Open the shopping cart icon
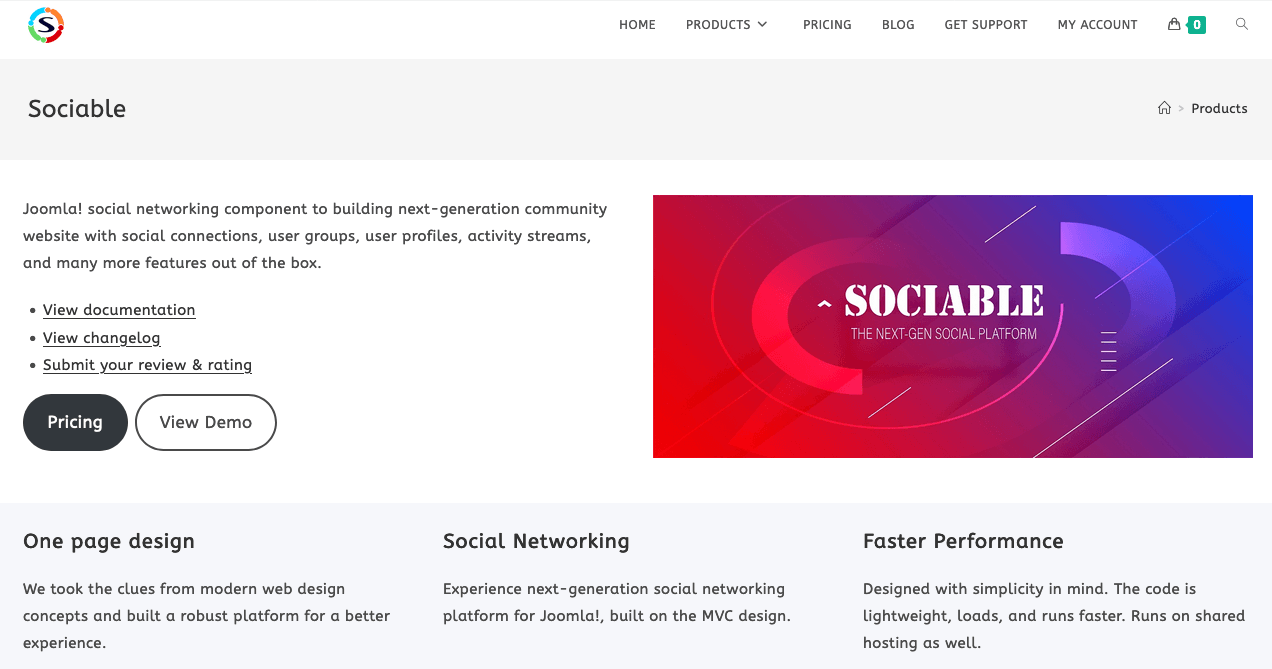This screenshot has height=669, width=1272. tap(1174, 24)
